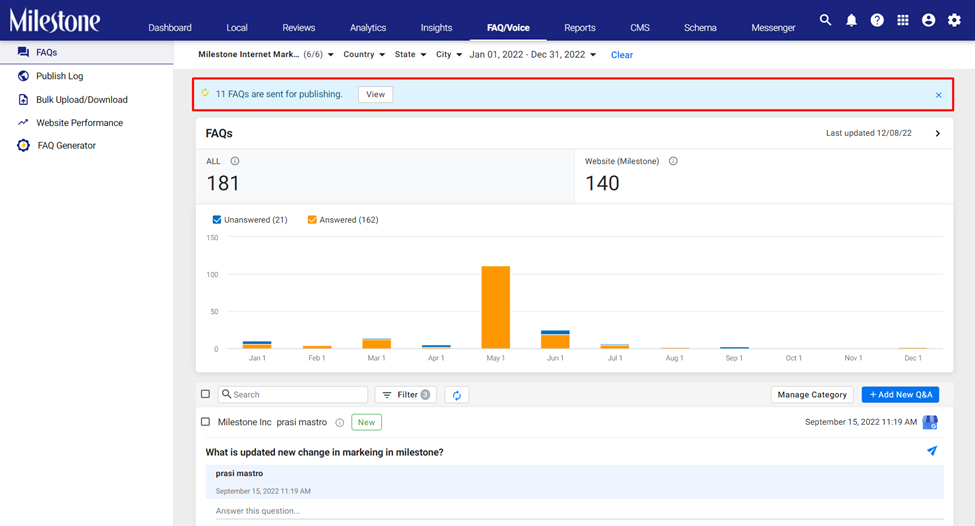975x526 pixels.
Task: Open the settings gear icon
Action: pyautogui.click(x=954, y=21)
